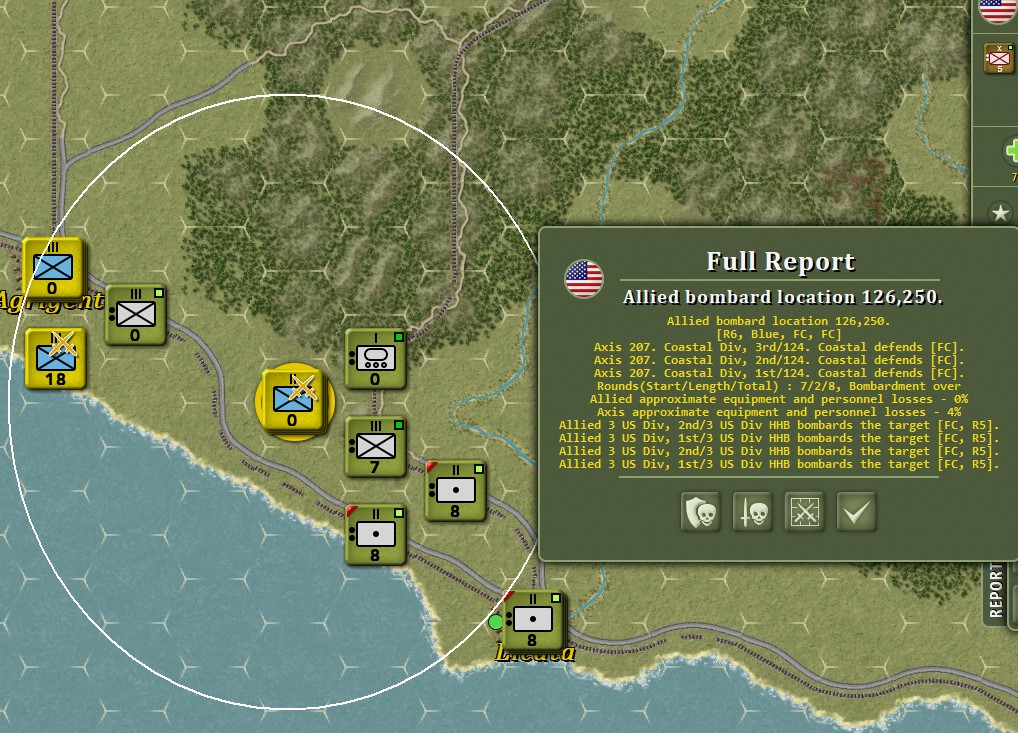Click the 'Rounds(Start/Length/Total) : 7/2/8' line
1018x733 pixels.
click(x=778, y=386)
